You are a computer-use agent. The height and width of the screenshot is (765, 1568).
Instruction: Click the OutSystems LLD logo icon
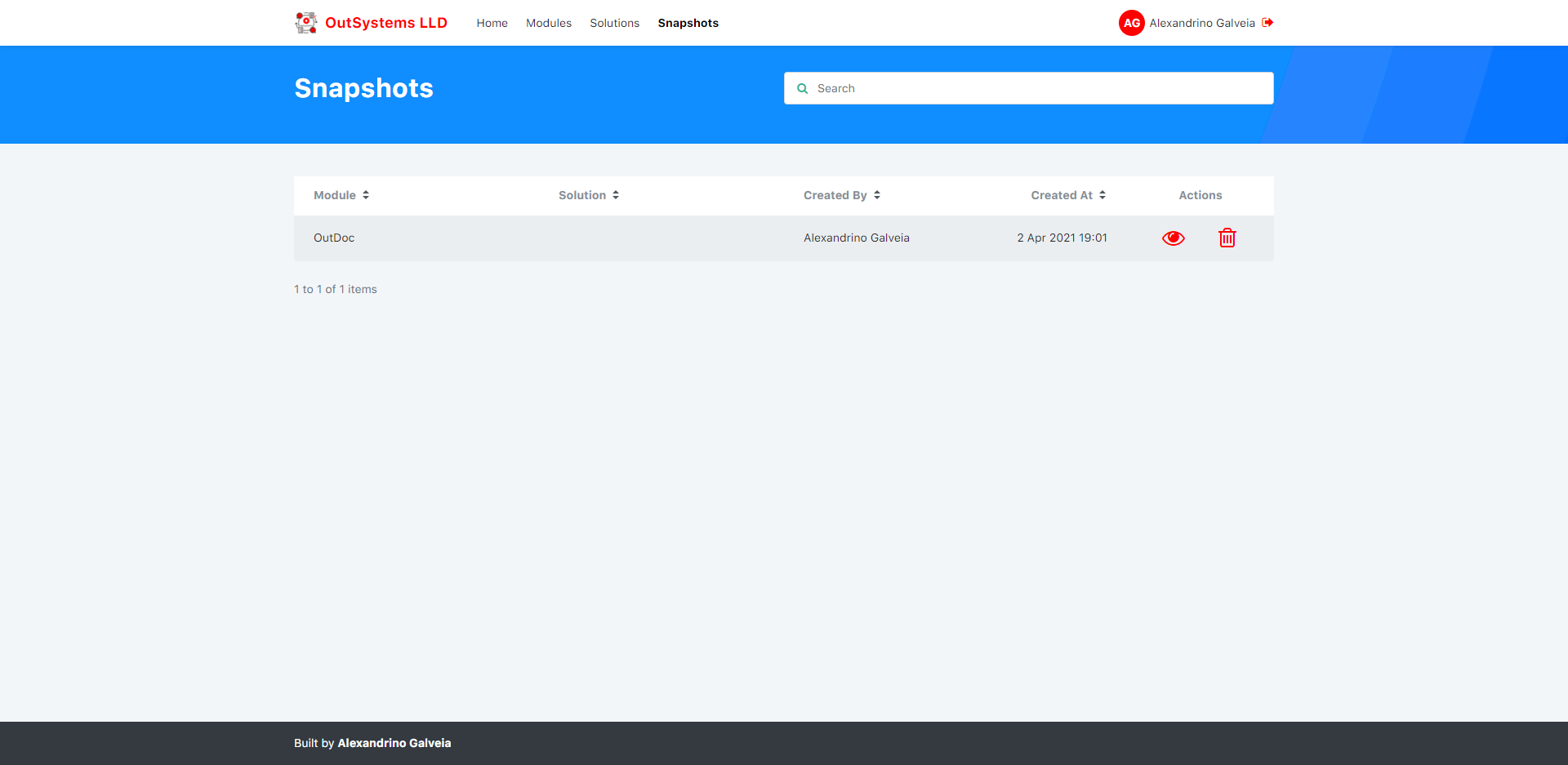coord(306,22)
